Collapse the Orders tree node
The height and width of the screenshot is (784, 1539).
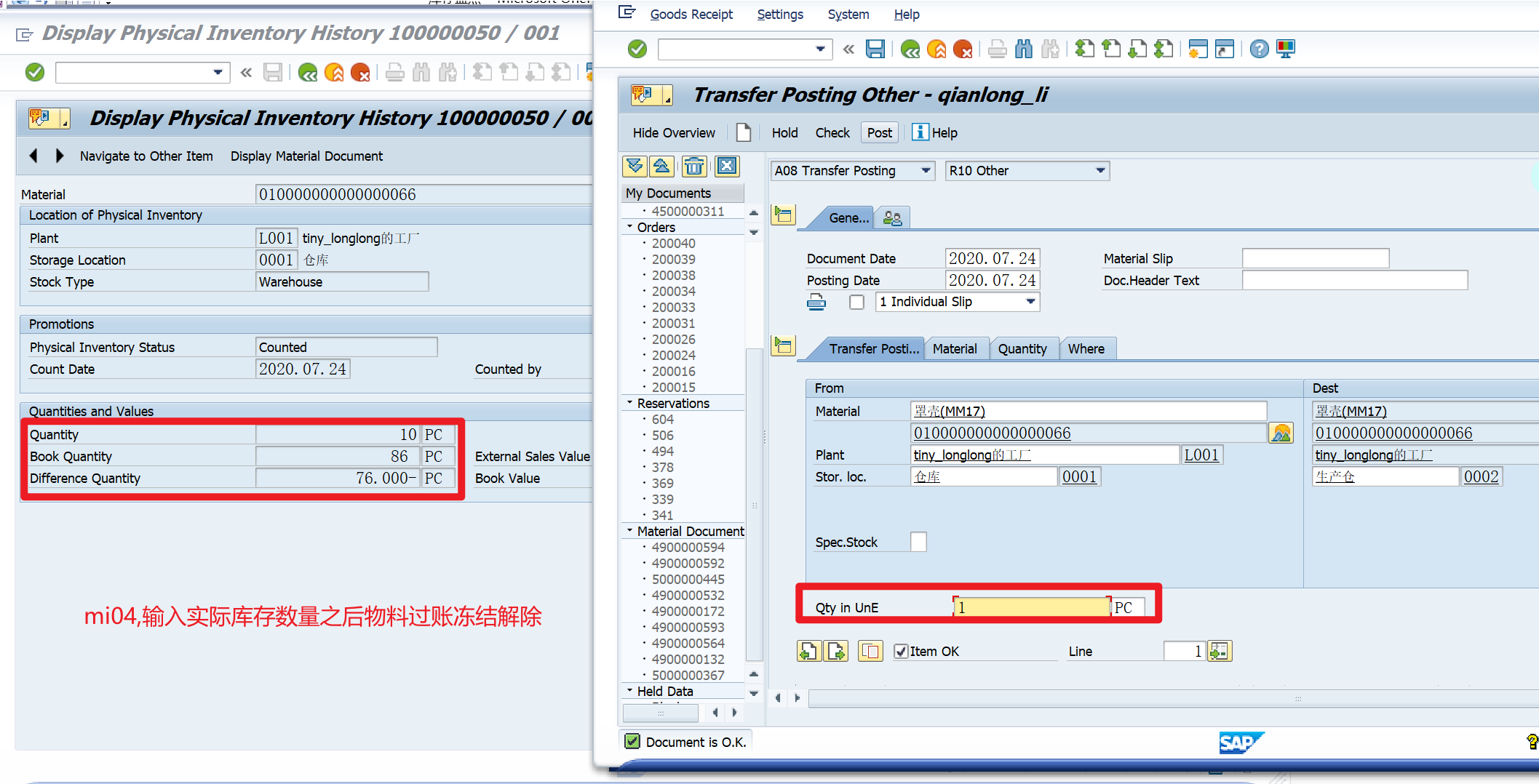pyautogui.click(x=630, y=227)
